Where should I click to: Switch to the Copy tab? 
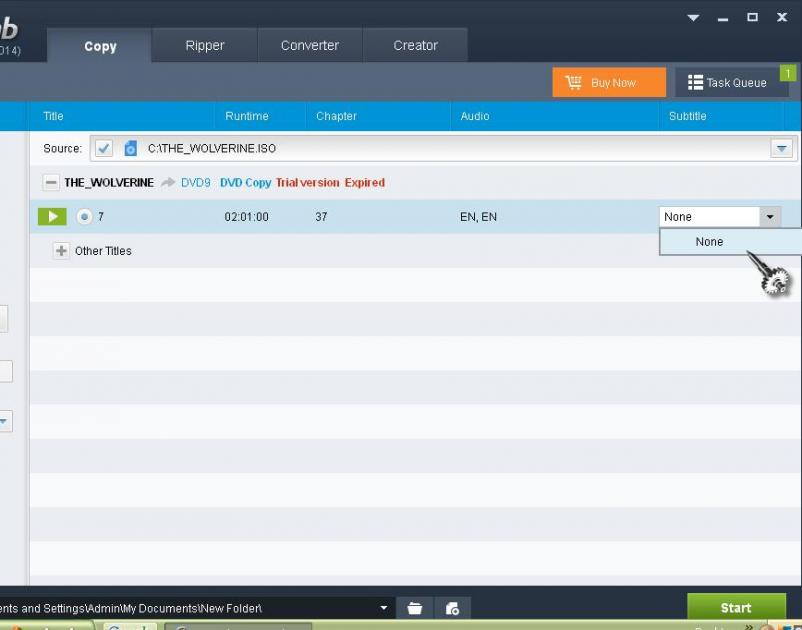100,46
